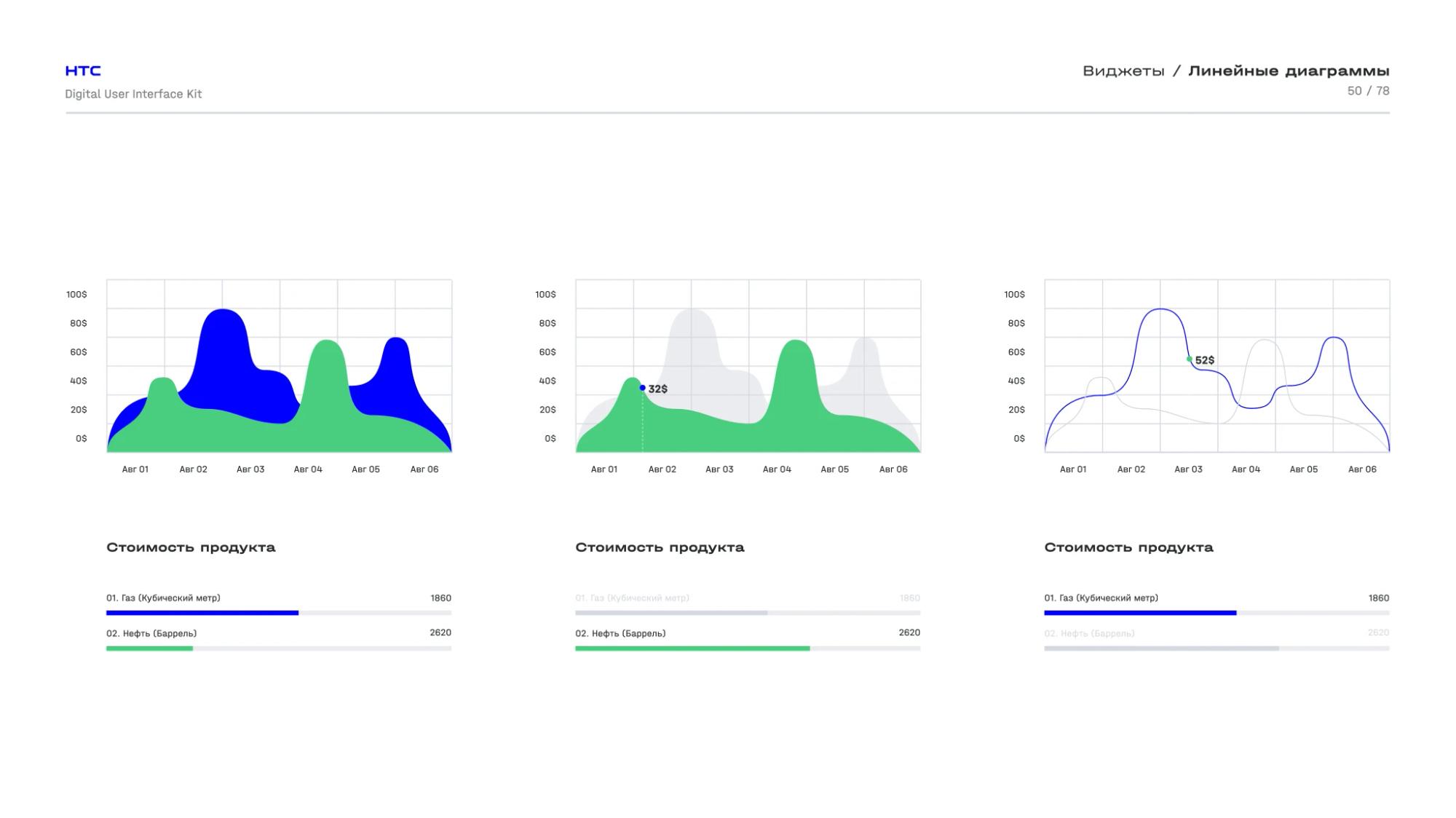Screen dimensions: 1456x818
Task: Click the greyed Нефть progress bar under the right chart
Action: (1161, 648)
